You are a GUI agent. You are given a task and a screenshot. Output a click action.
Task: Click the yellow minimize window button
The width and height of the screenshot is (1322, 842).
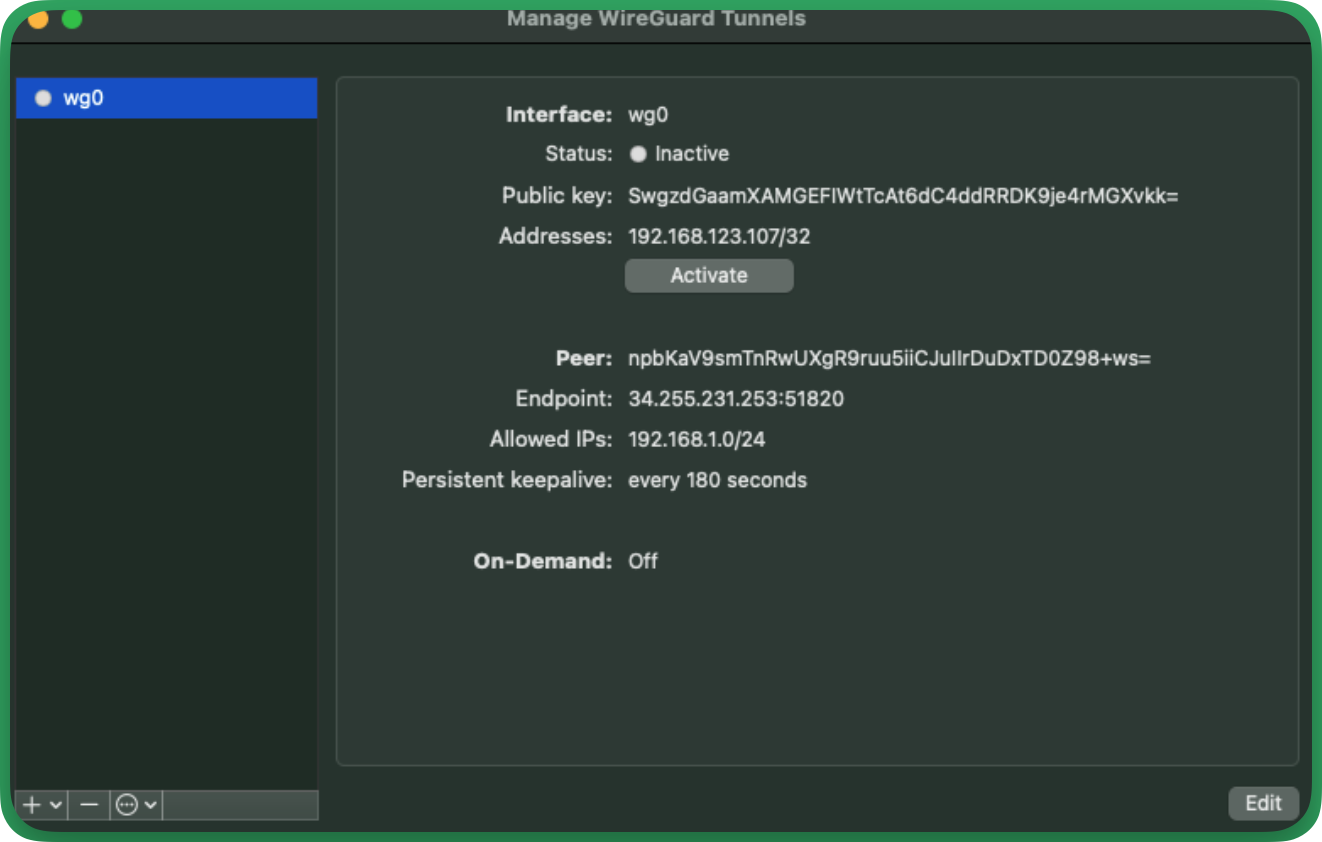point(37,18)
